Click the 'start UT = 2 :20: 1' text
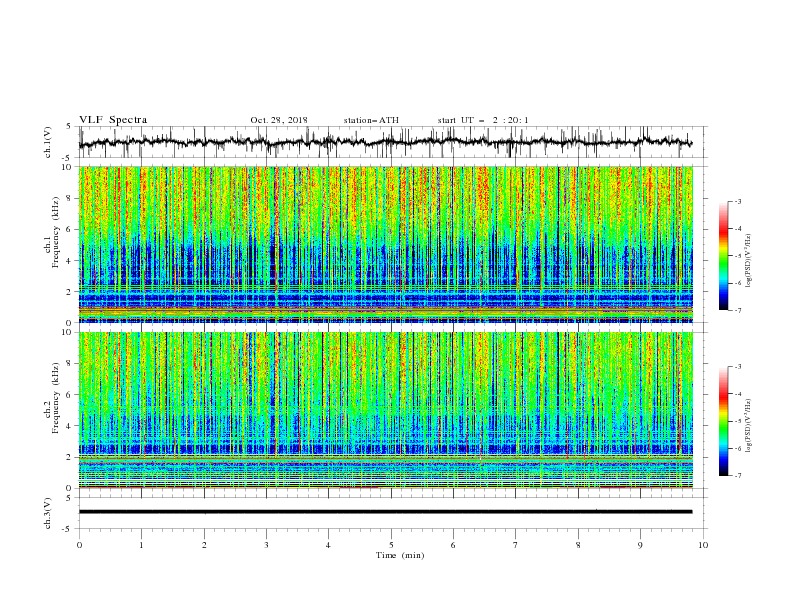792x612 pixels. click(x=483, y=120)
